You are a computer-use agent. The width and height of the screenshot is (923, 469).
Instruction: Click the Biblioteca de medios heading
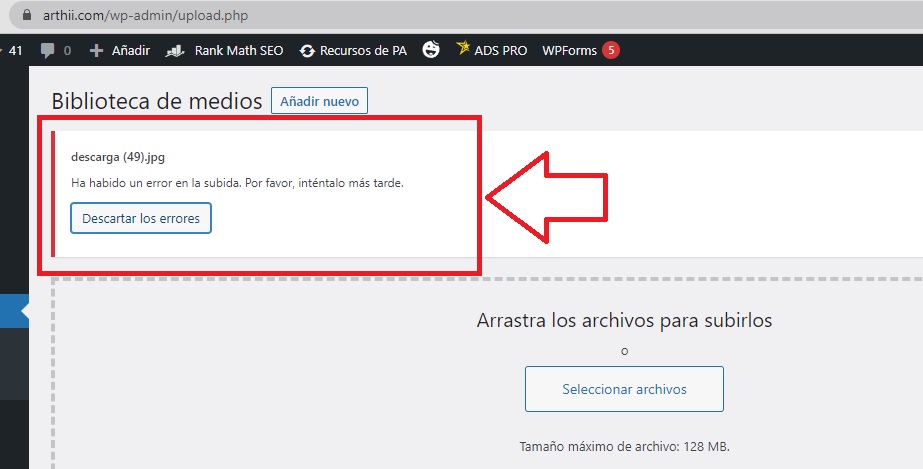click(157, 101)
